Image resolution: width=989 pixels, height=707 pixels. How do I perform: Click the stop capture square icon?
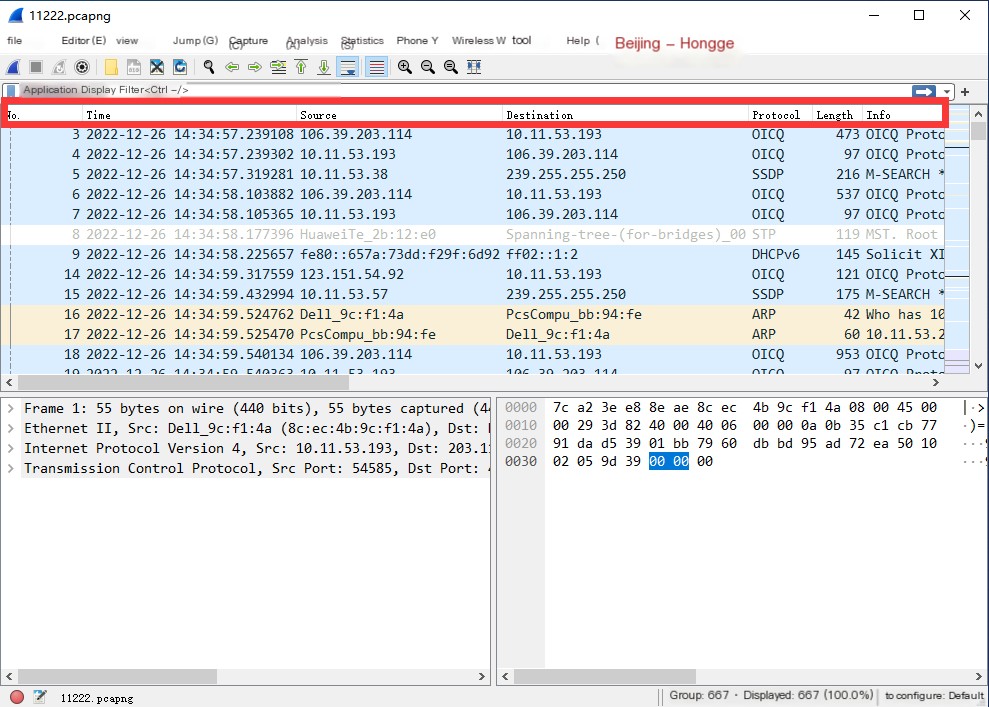point(36,67)
